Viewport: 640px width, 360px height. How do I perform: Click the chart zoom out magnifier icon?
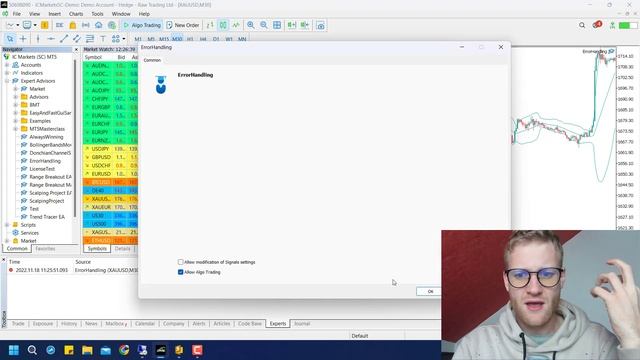(264, 25)
